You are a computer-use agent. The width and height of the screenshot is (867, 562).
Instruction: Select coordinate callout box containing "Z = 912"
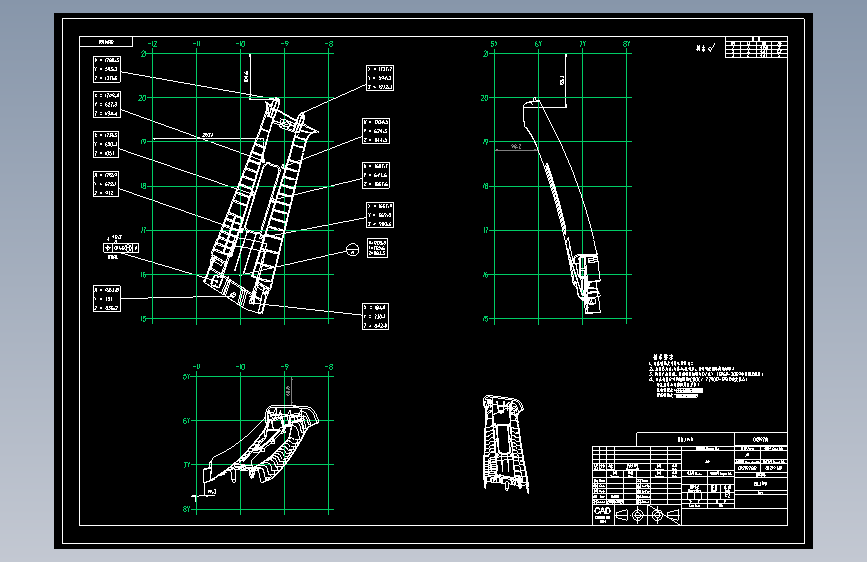tap(106, 184)
